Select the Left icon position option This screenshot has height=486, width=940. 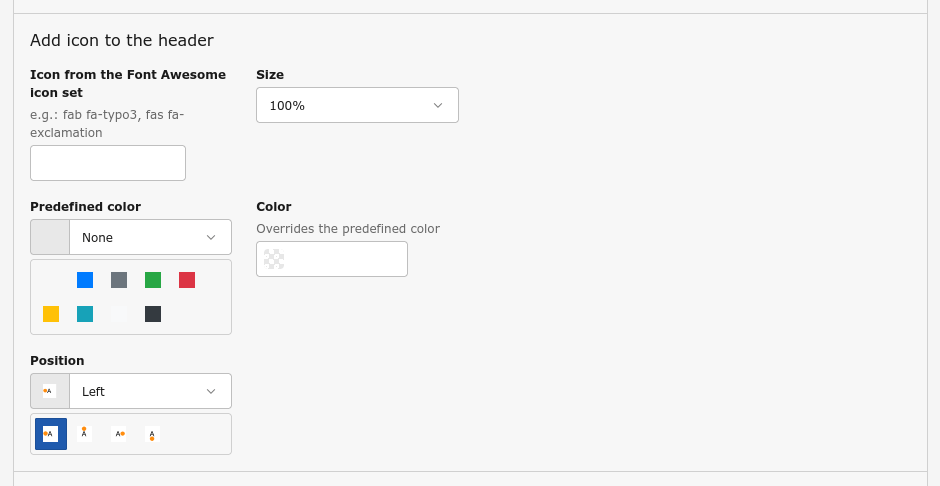pos(51,434)
